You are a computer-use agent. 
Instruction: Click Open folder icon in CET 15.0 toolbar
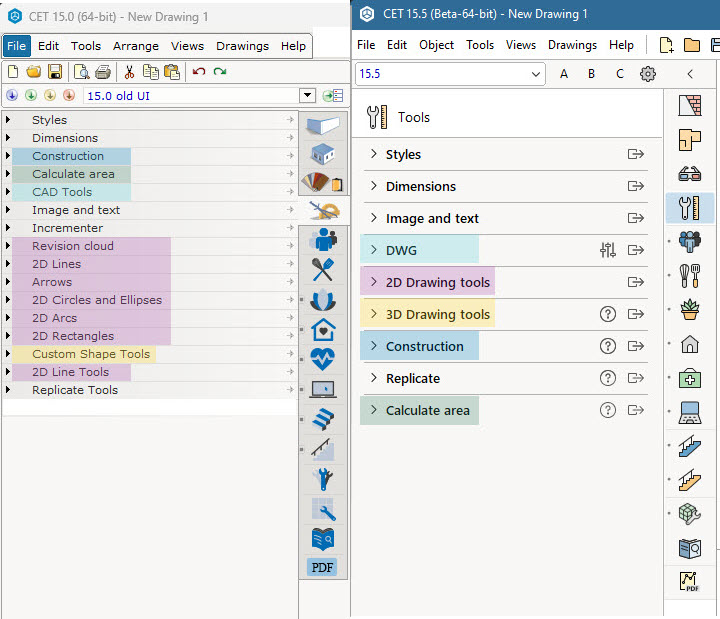pos(34,72)
